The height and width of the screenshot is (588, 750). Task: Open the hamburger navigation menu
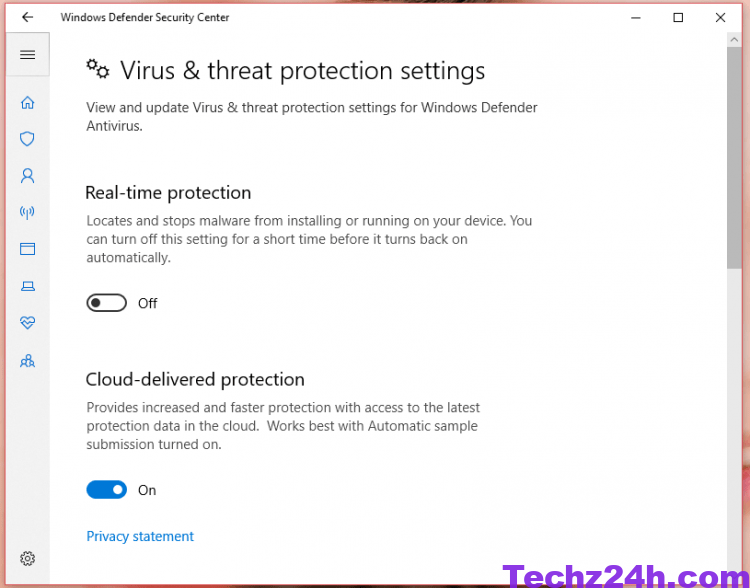pyautogui.click(x=27, y=55)
